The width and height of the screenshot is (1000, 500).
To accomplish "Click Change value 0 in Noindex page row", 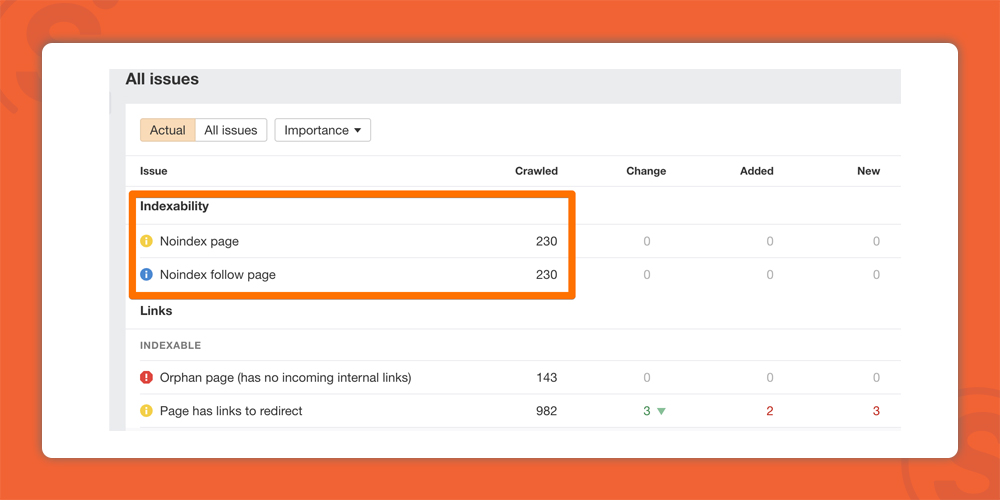I will click(647, 242).
